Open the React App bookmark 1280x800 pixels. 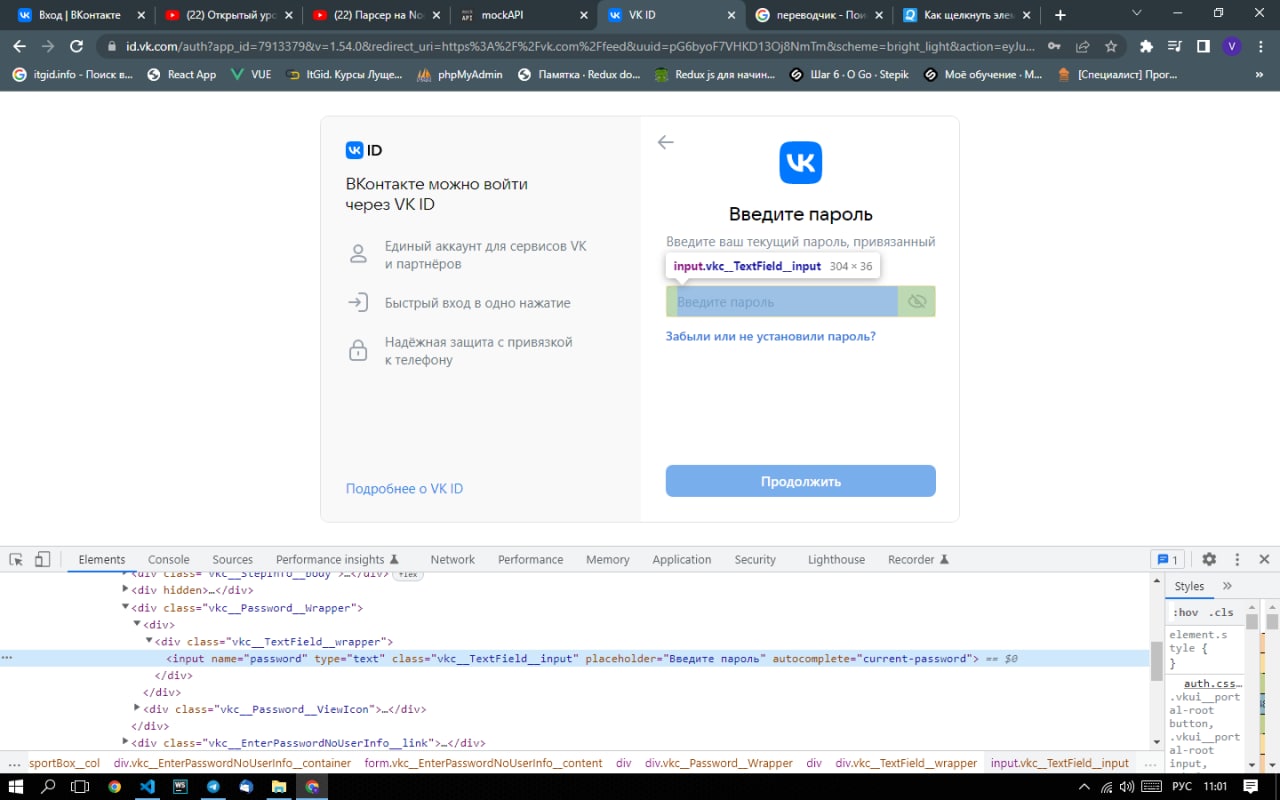pyautogui.click(x=181, y=74)
